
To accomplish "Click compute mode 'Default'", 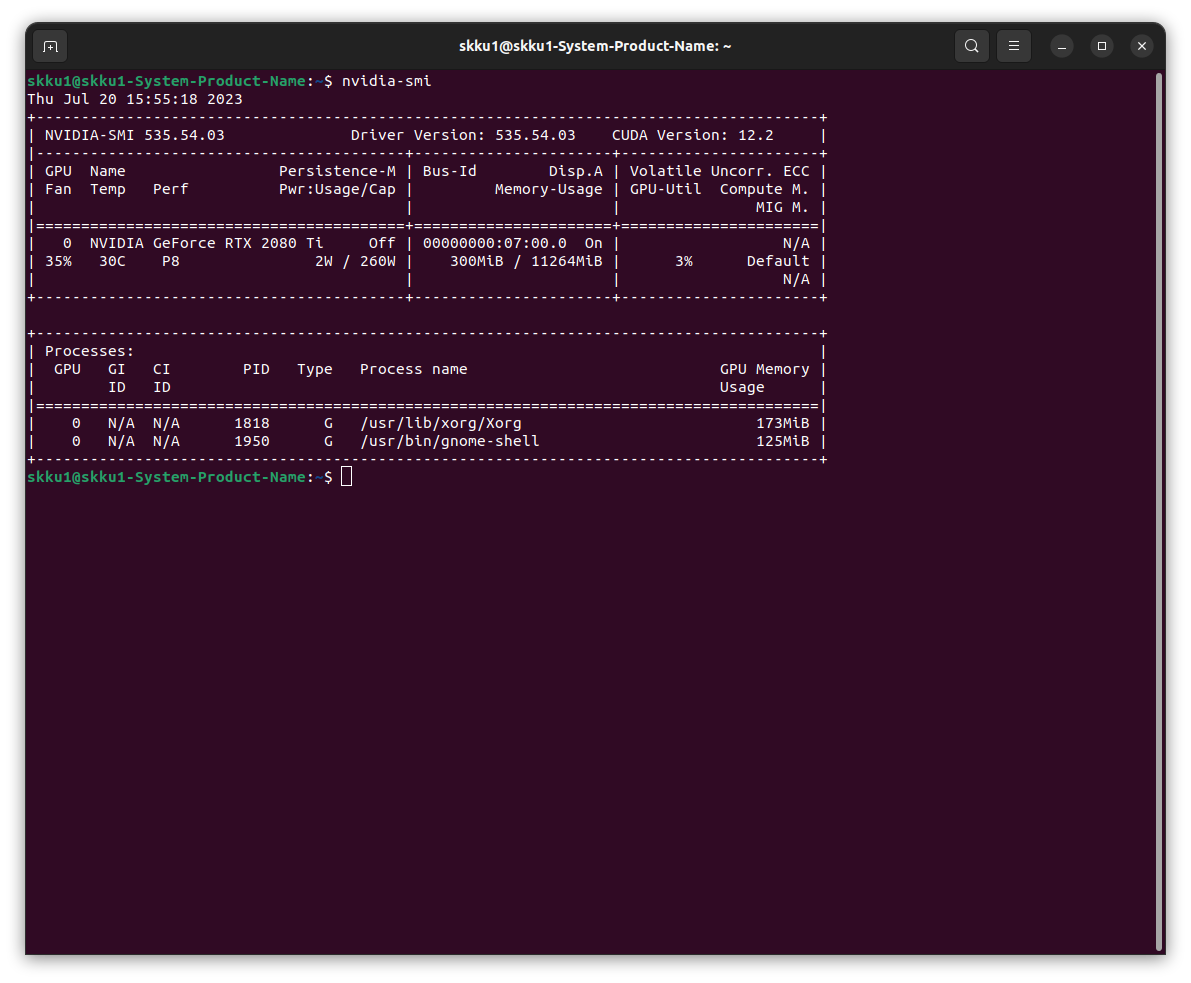I will (778, 261).
